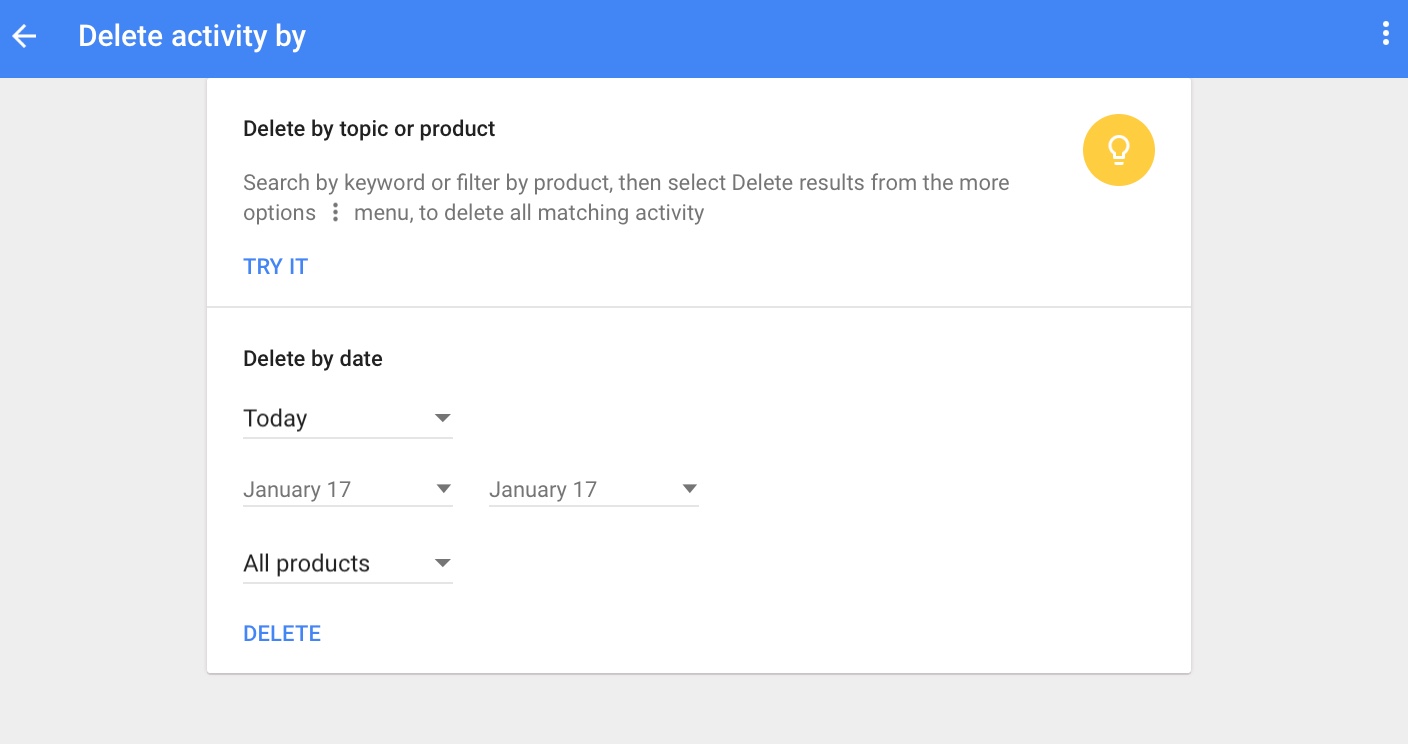Viewport: 1408px width, 744px height.
Task: Open the Today date range dropdown
Action: pos(348,418)
